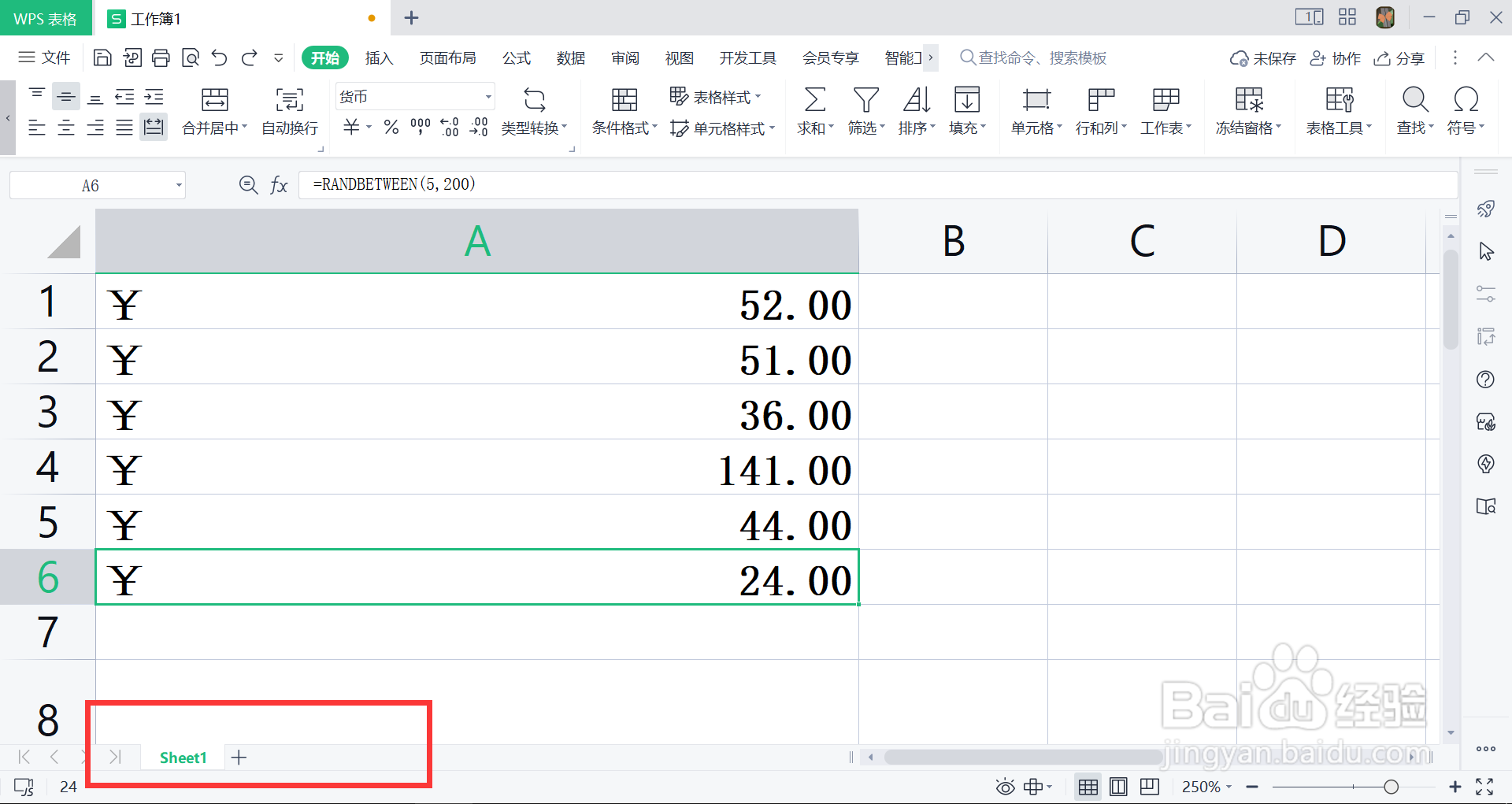Select the Sheet1 tab
The image size is (1512, 804).
(183, 758)
